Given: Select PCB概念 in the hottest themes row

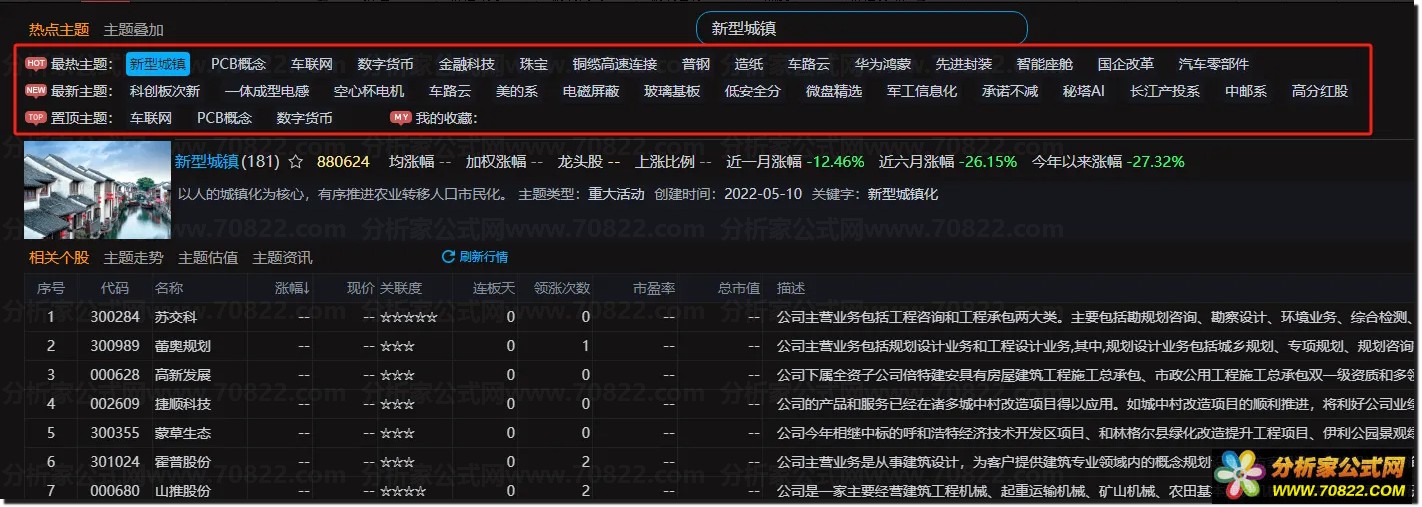Looking at the screenshot, I should 238,64.
